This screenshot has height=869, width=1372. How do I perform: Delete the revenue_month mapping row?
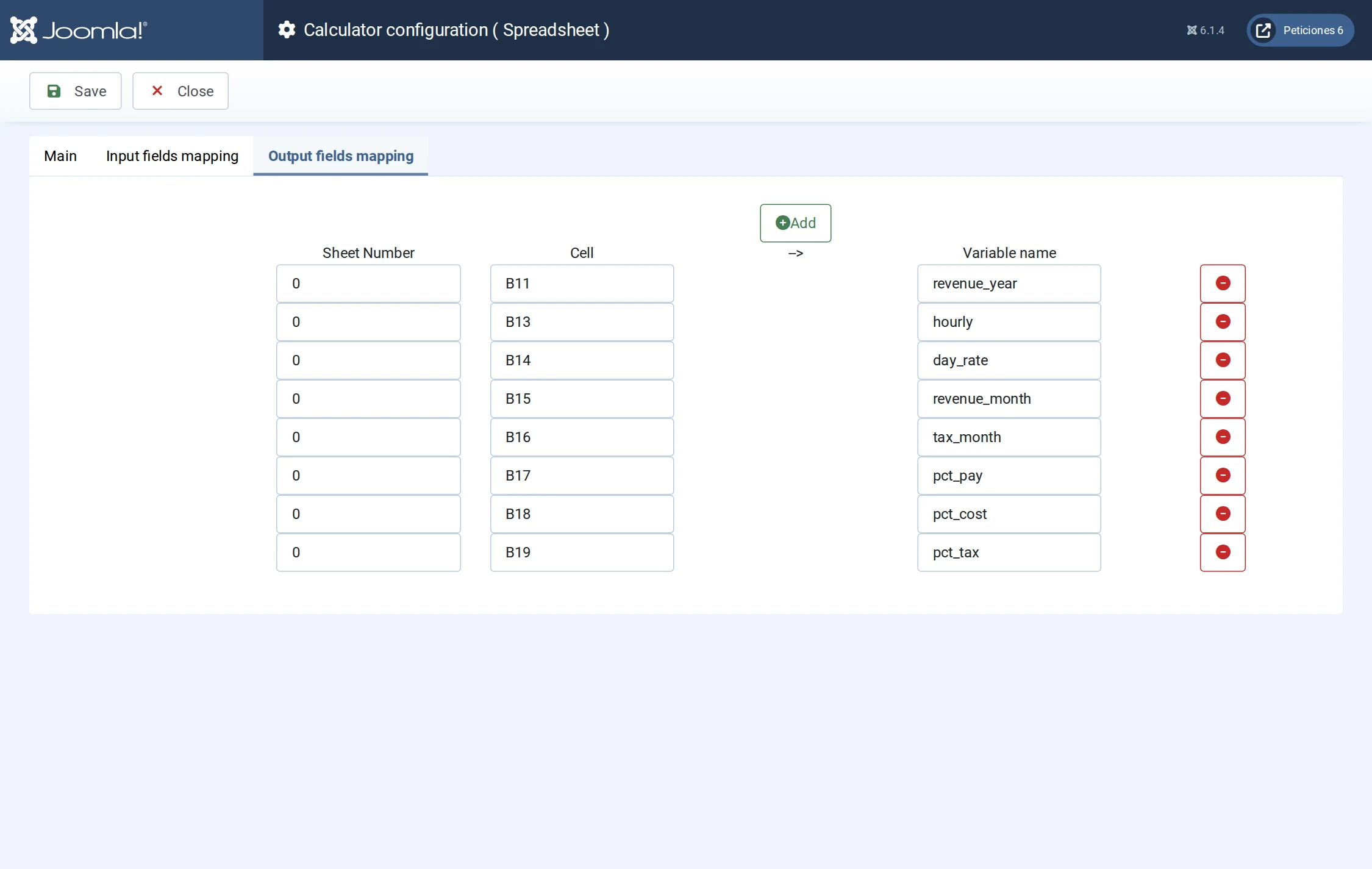pyautogui.click(x=1223, y=399)
